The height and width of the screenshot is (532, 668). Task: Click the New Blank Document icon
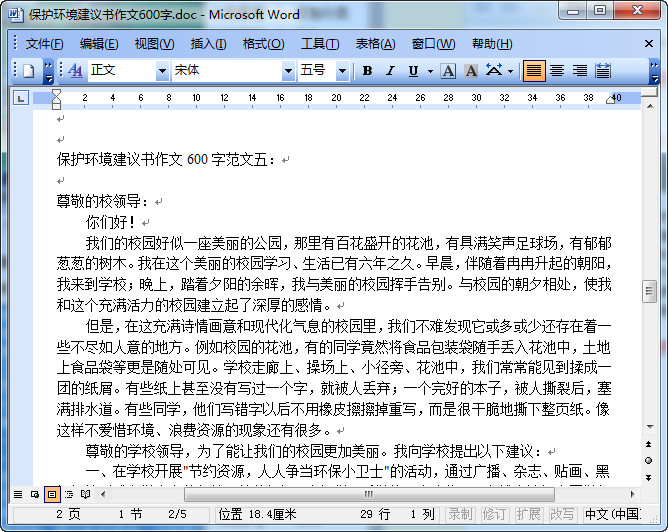[29, 71]
